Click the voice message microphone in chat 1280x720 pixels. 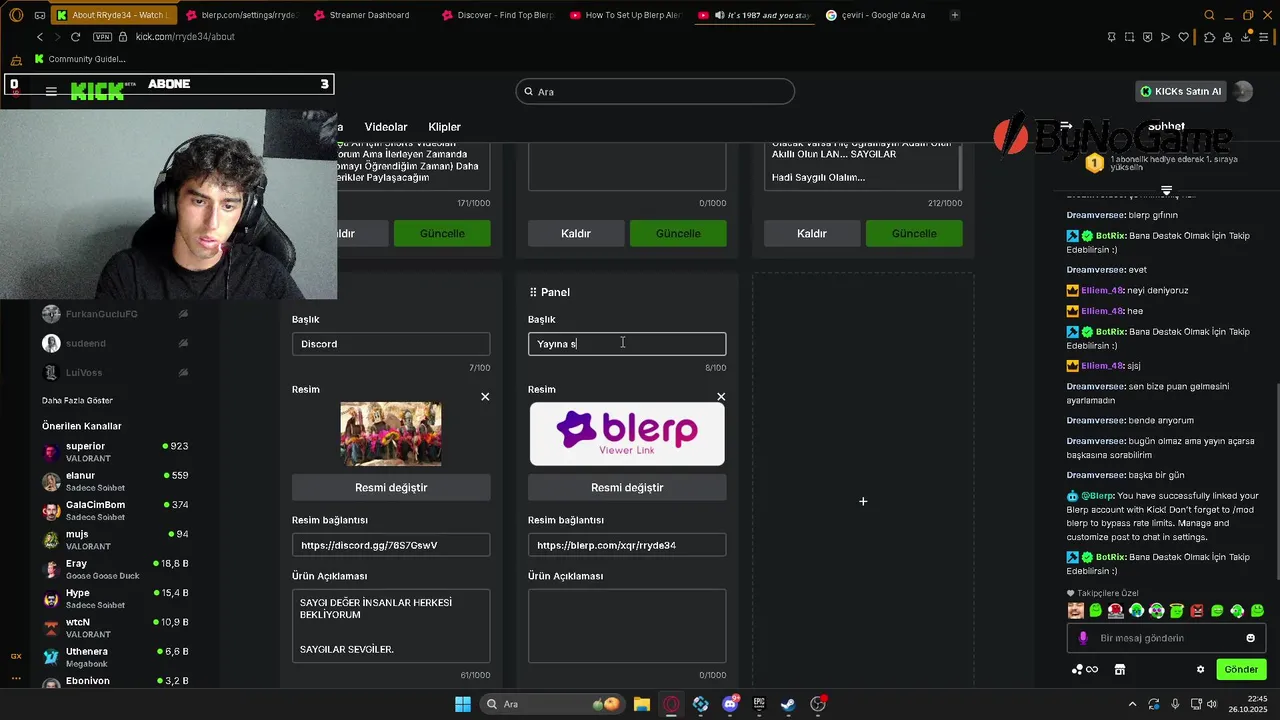point(1083,638)
